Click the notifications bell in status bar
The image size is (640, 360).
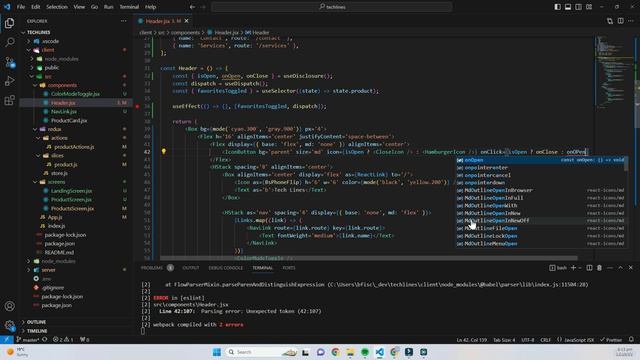(x=631, y=340)
